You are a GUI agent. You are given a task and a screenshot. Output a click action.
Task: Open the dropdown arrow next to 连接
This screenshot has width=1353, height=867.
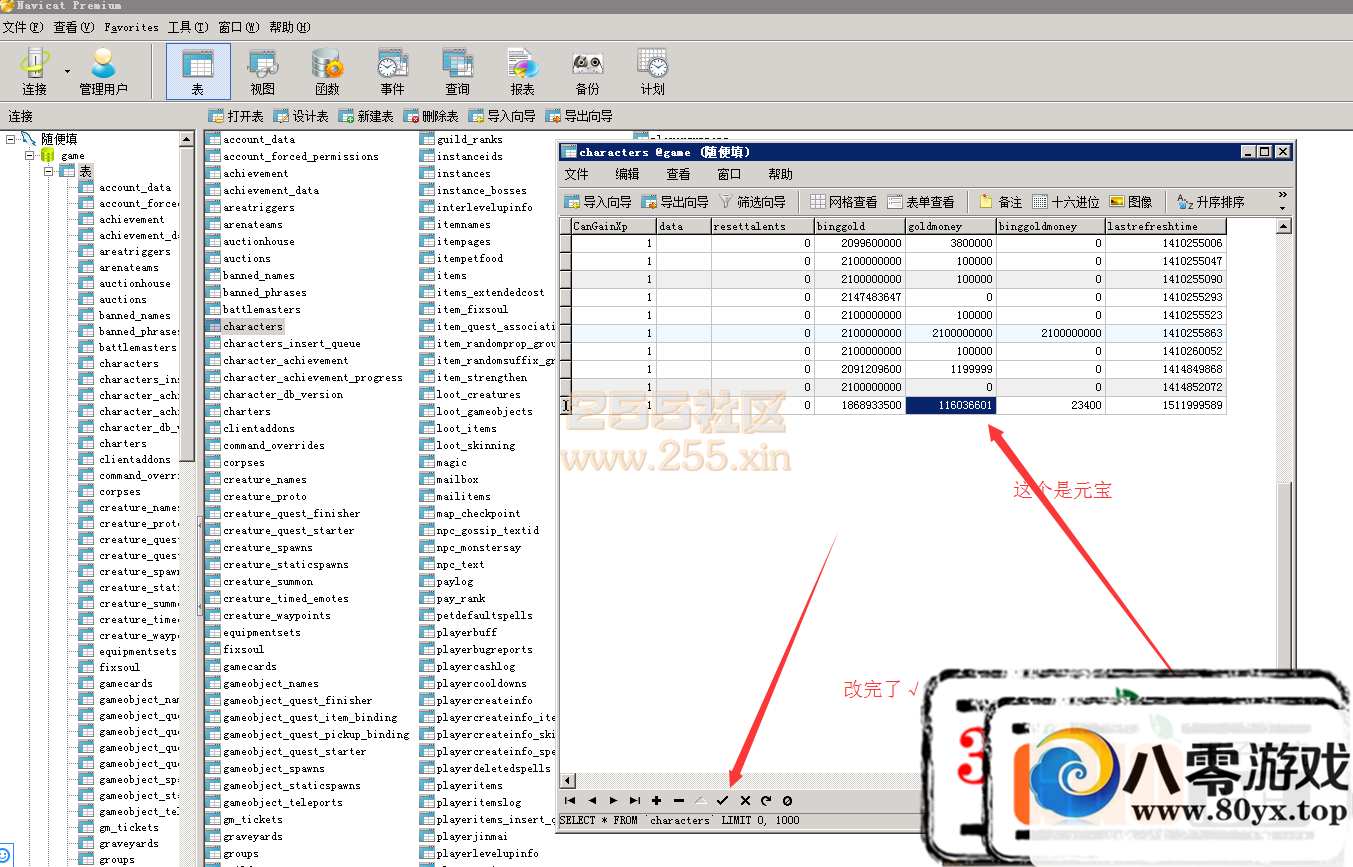coord(68,72)
